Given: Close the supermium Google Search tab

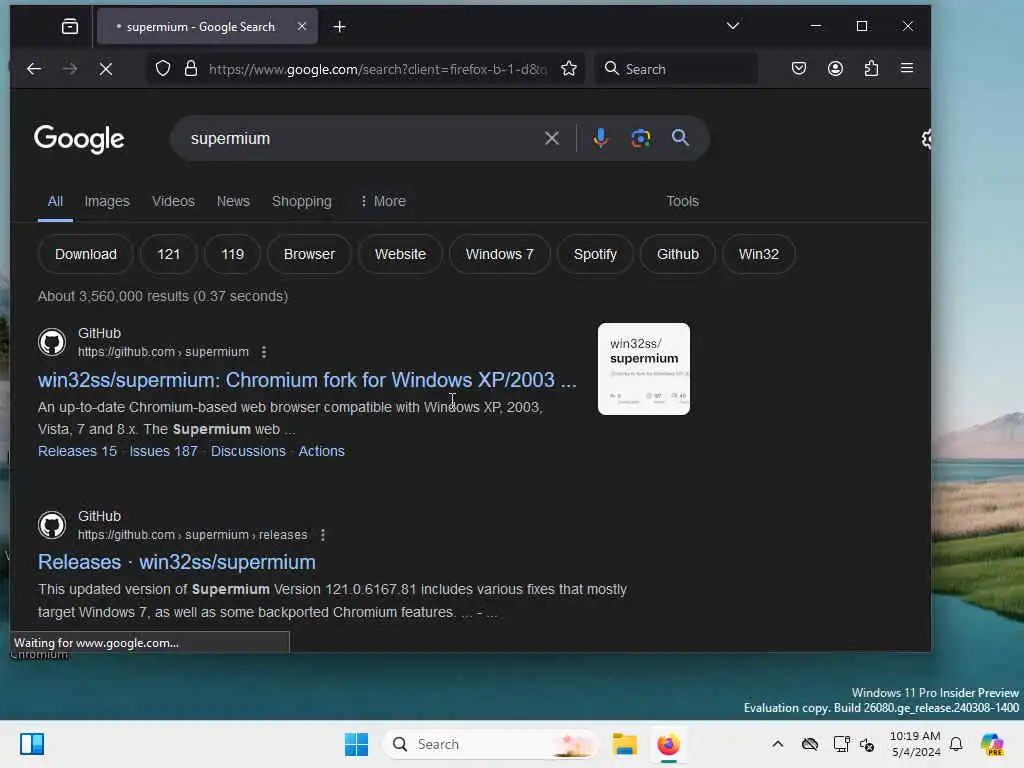Looking at the screenshot, I should coord(302,27).
